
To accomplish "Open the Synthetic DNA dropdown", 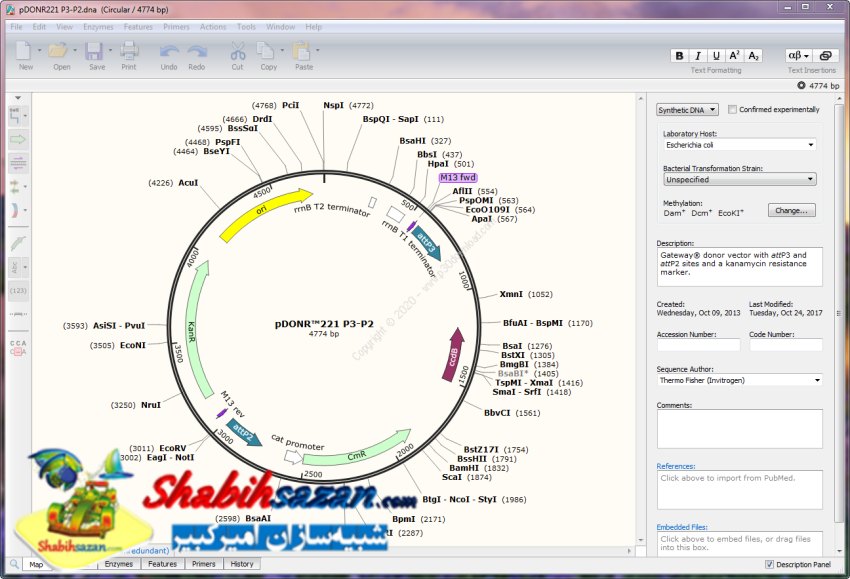I will click(687, 110).
